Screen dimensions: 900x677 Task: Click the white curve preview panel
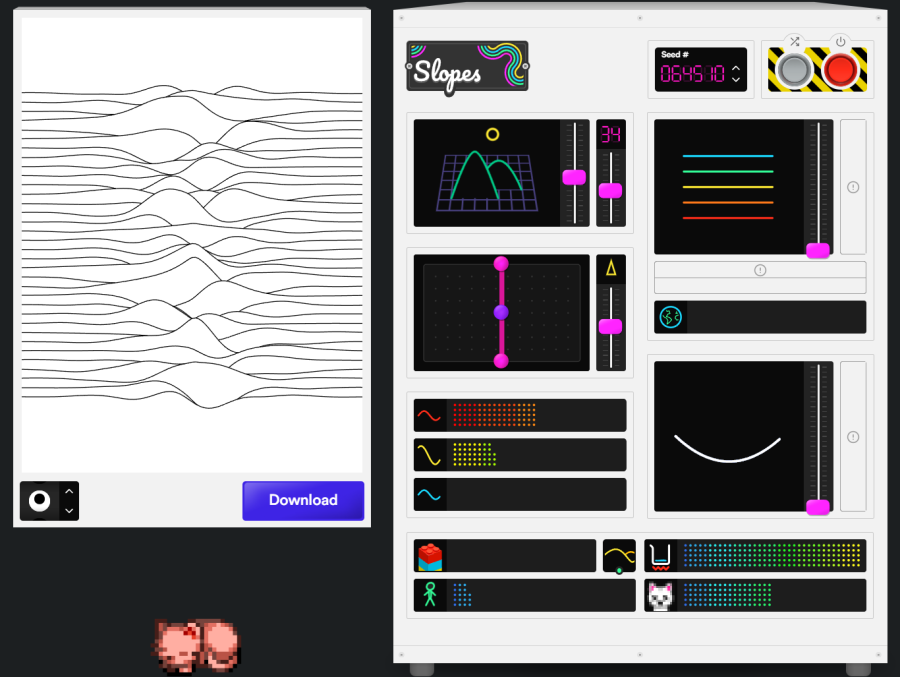pos(728,436)
